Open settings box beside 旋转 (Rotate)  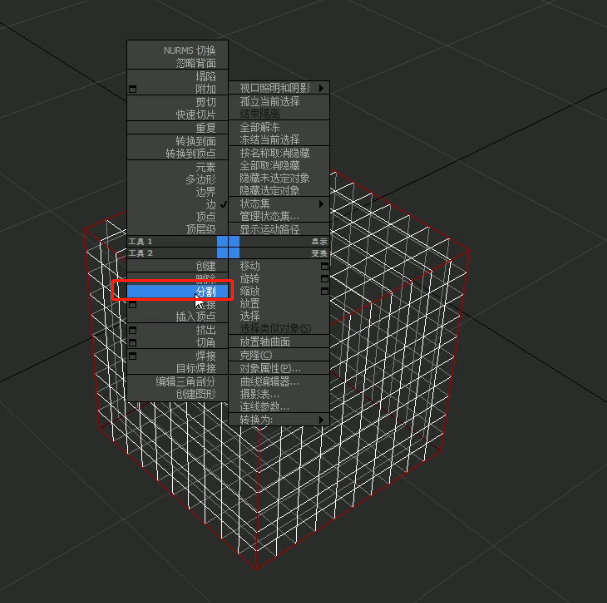click(x=324, y=279)
